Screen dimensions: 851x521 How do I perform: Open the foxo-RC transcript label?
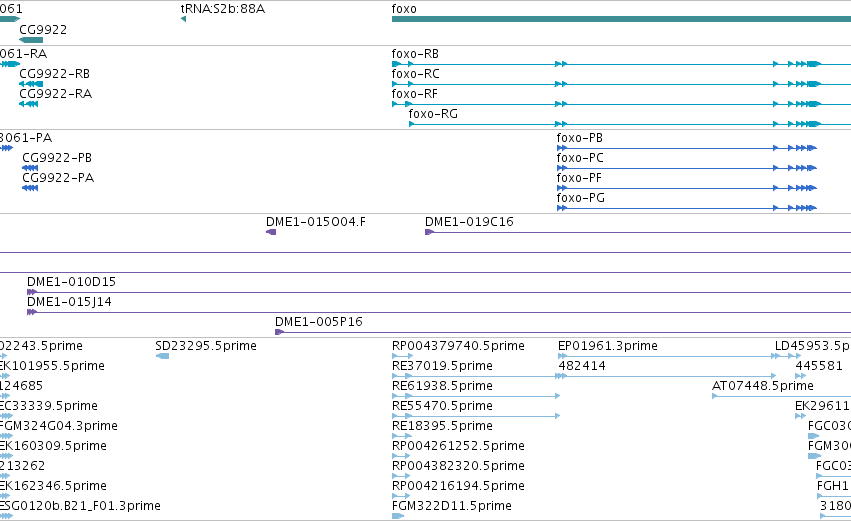point(415,74)
